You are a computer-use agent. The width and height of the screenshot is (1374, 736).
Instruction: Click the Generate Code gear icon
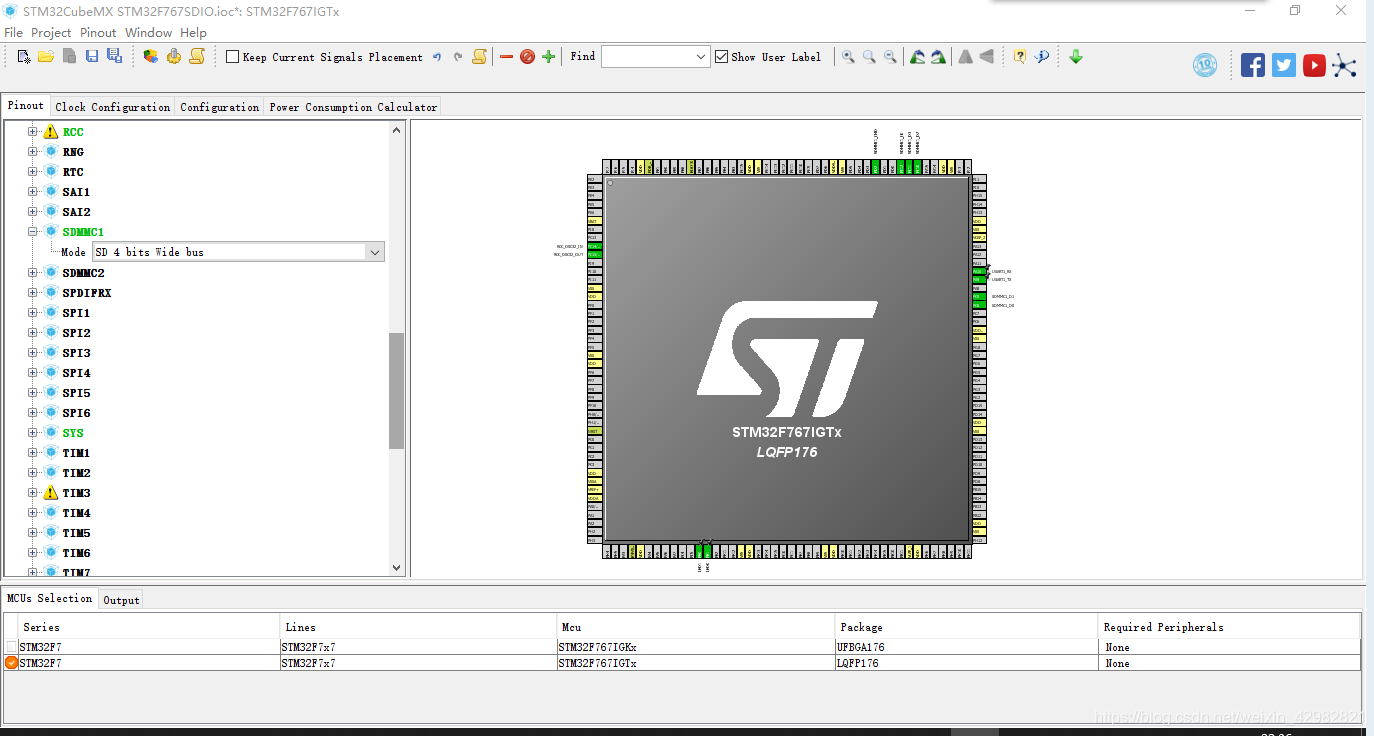[174, 57]
